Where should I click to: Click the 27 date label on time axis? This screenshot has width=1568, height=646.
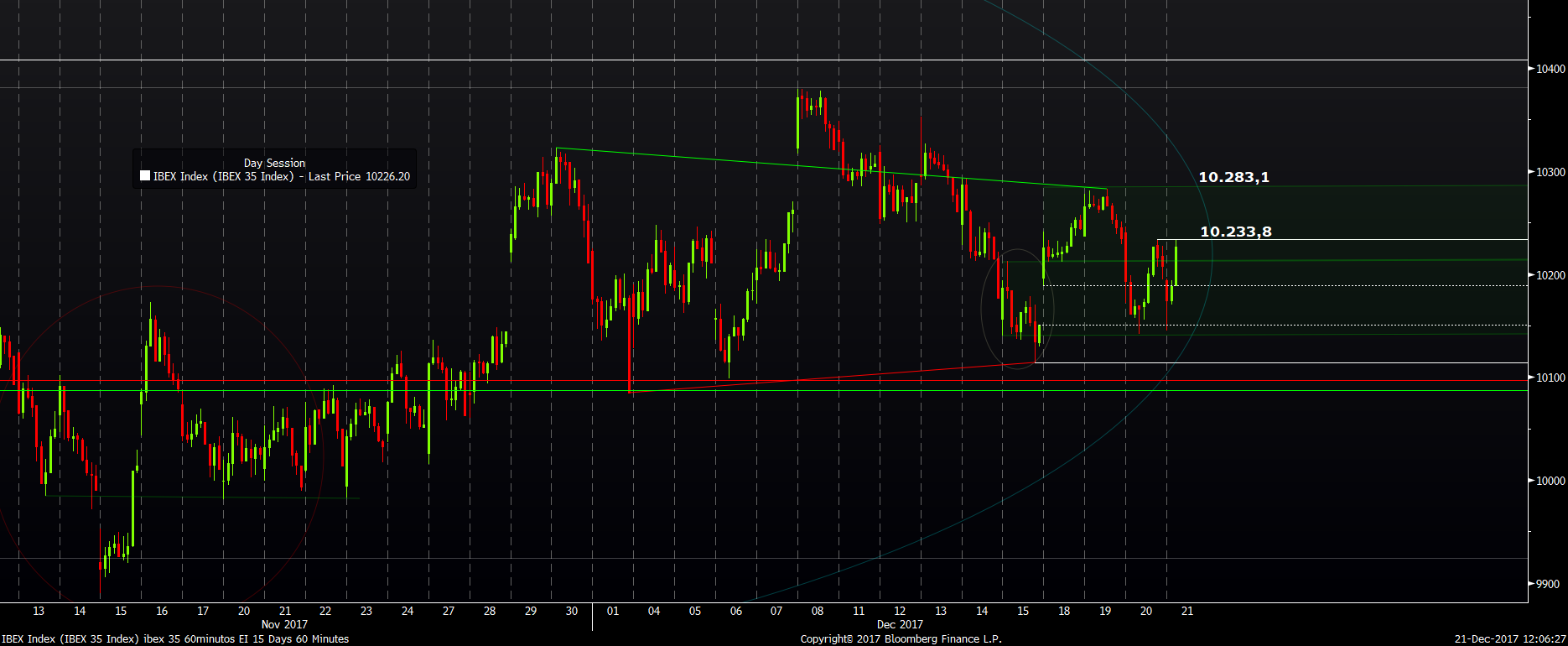[x=449, y=611]
